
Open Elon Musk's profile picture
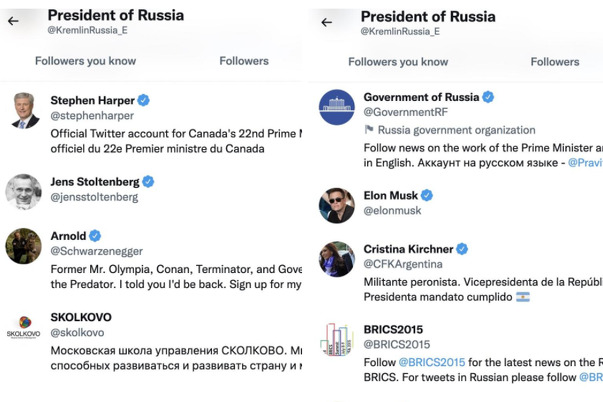336,204
